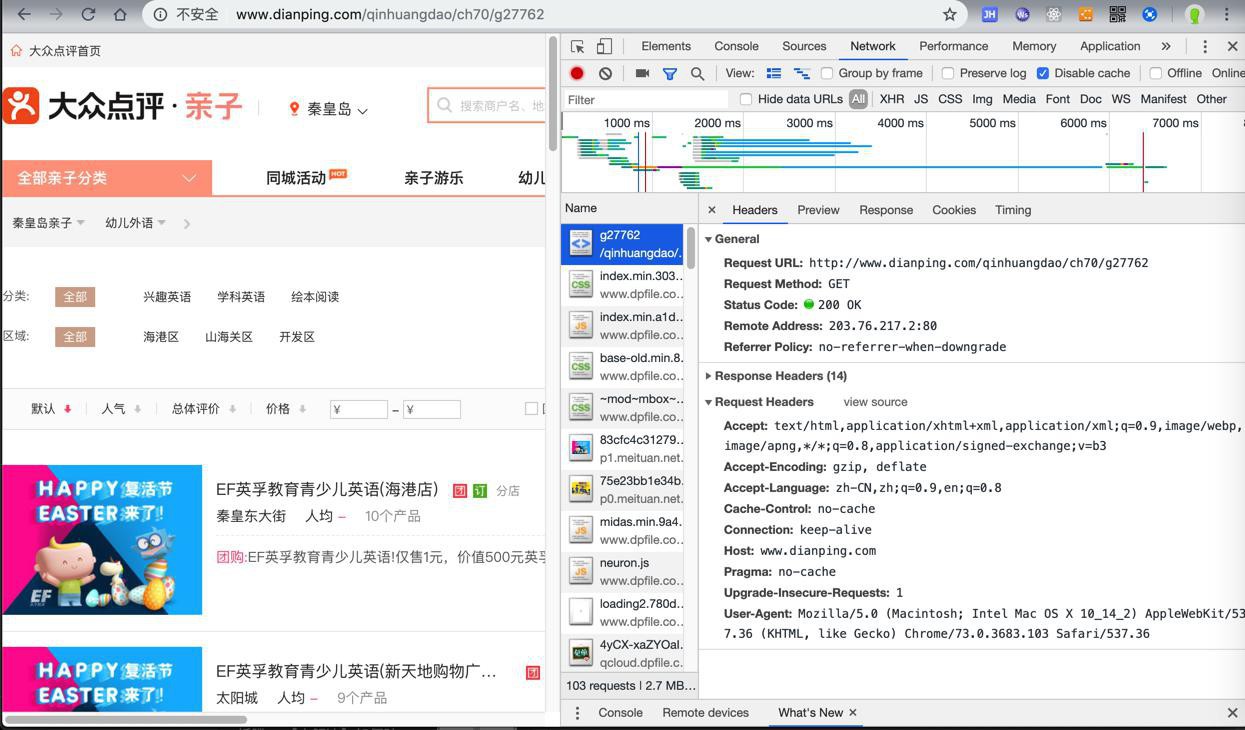Open the Cookies tab for request
Screen dimensions: 1245x730
click(x=954, y=210)
